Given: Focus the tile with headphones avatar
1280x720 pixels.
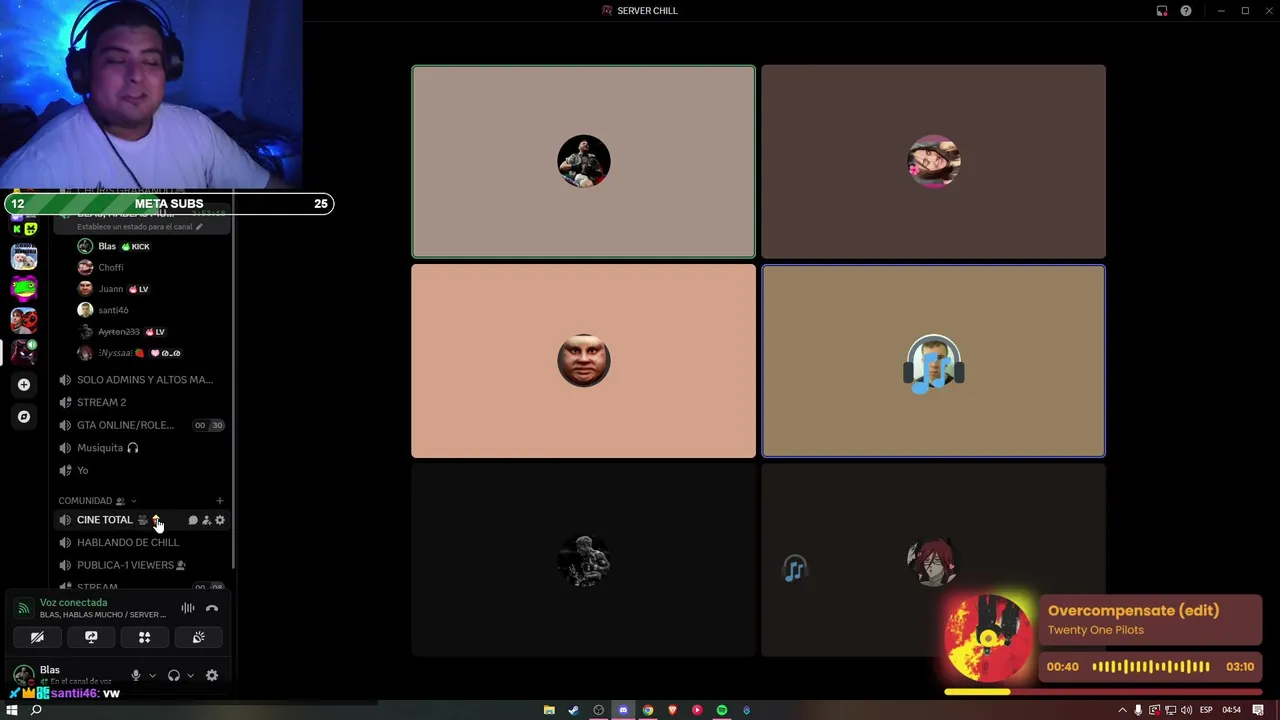Looking at the screenshot, I should (x=934, y=361).
